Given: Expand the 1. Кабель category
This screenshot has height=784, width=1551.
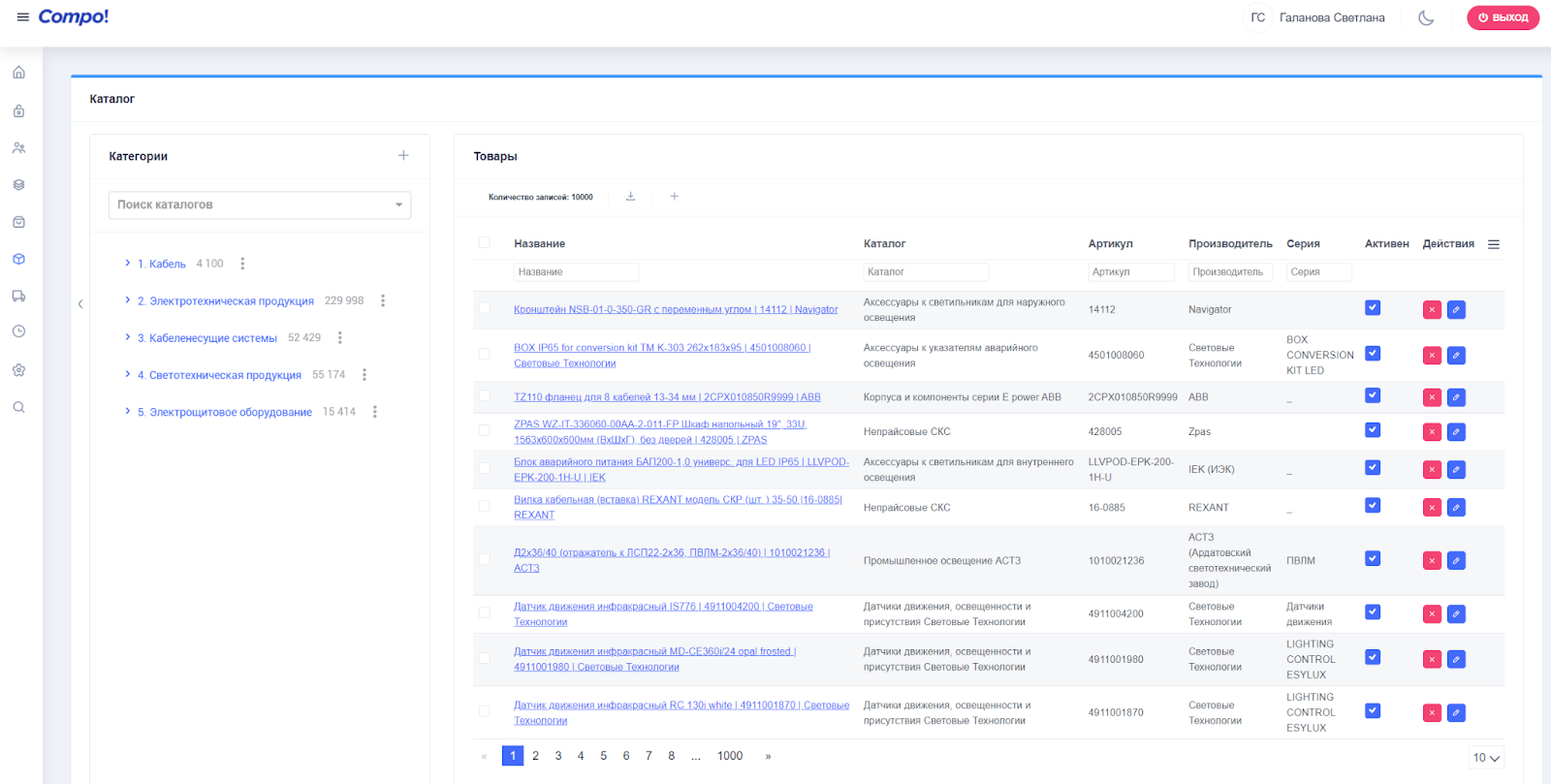Looking at the screenshot, I should point(127,263).
